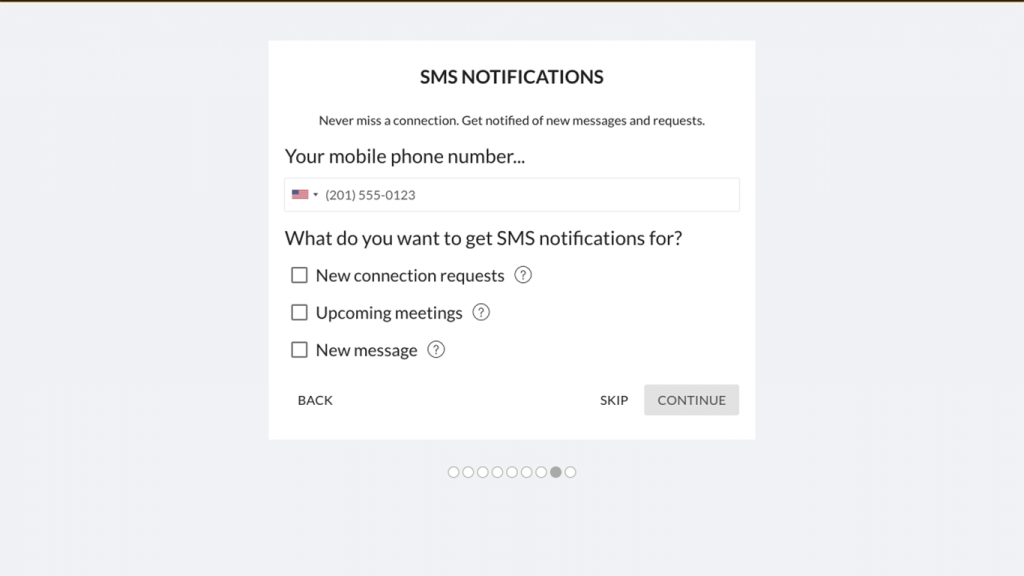Focus the mobile phone number field
This screenshot has height=576, width=1024.
pyautogui.click(x=511, y=195)
